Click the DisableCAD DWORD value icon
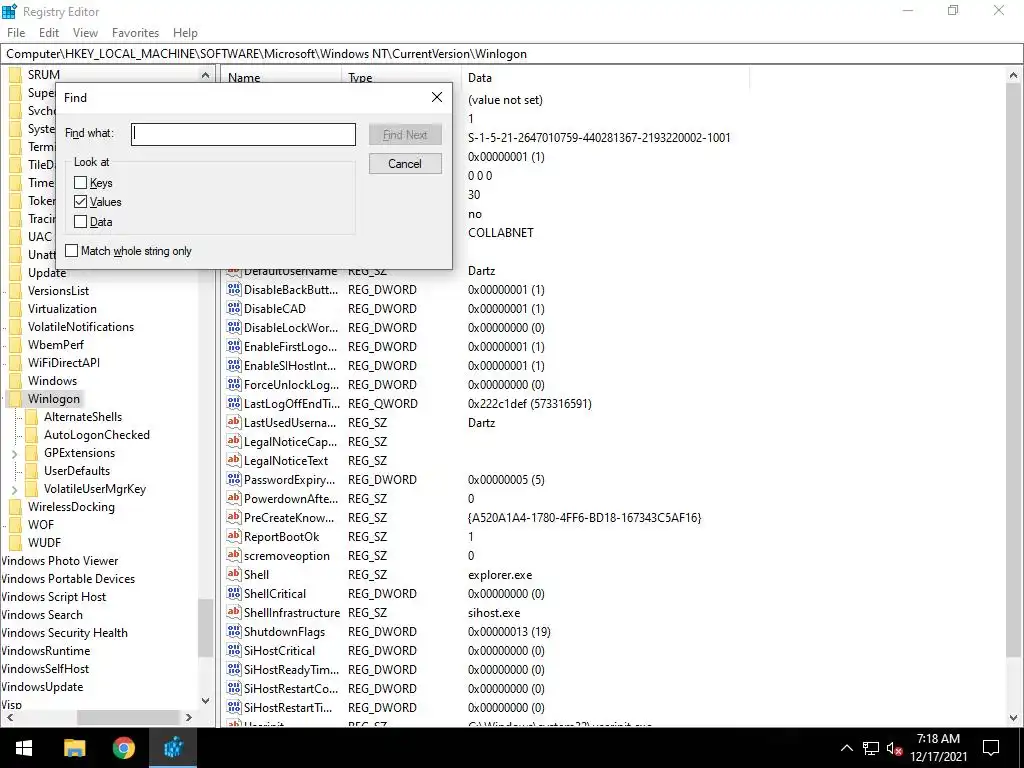This screenshot has height=768, width=1024. (x=234, y=308)
